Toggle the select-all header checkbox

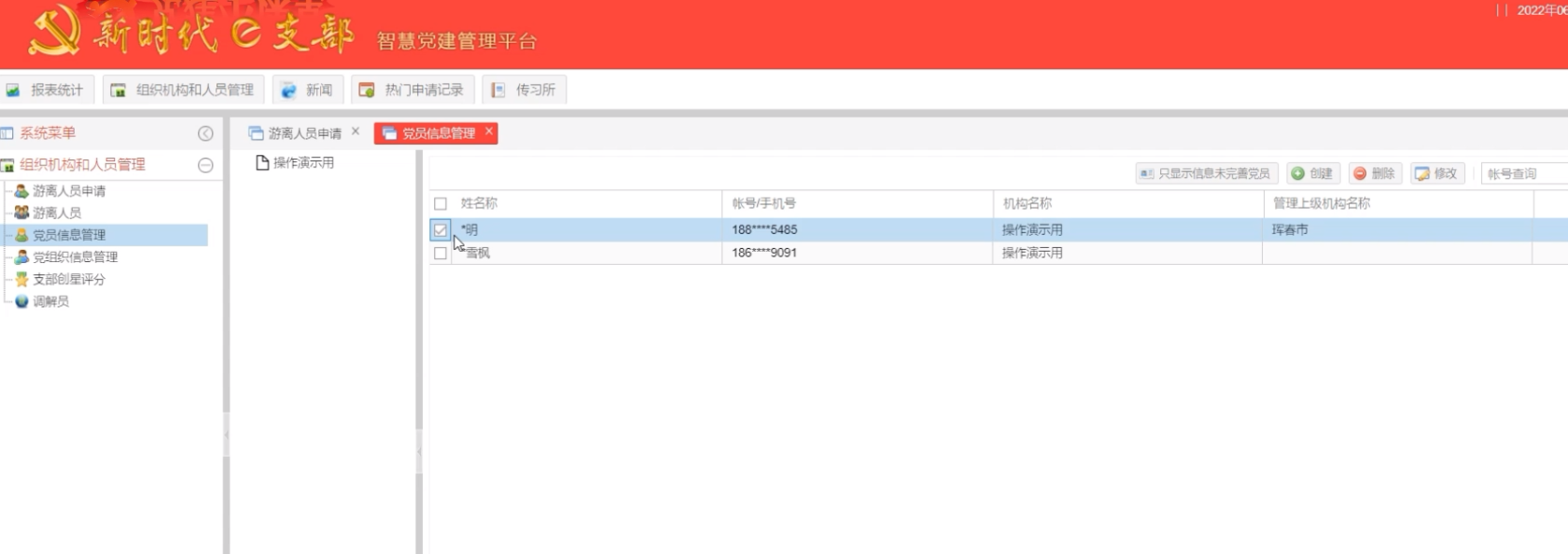click(x=441, y=203)
